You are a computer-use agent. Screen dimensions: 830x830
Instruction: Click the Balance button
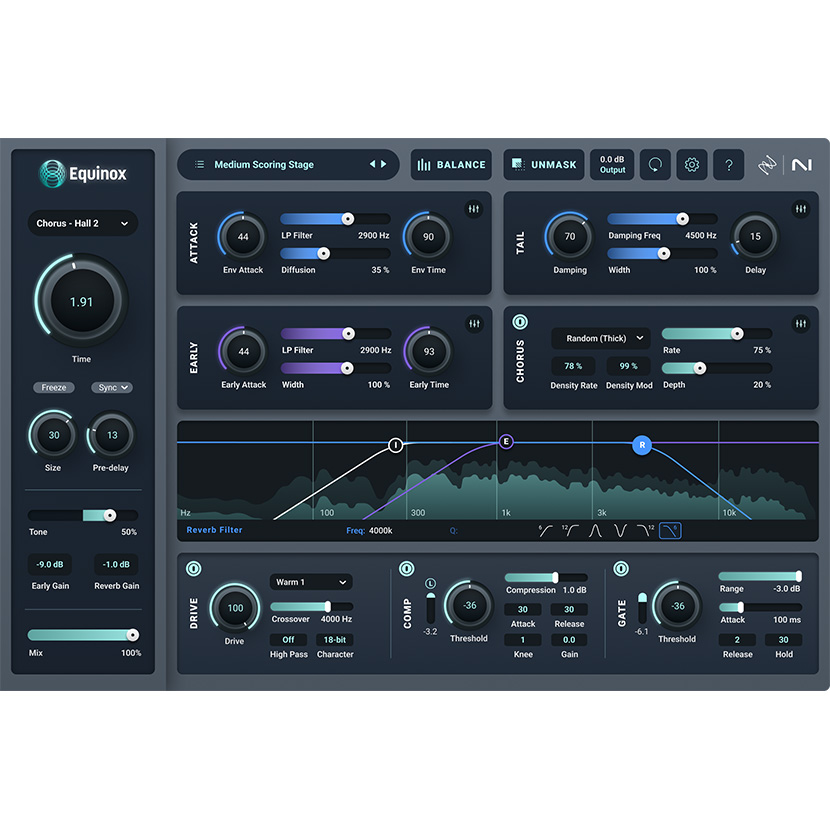pos(451,165)
